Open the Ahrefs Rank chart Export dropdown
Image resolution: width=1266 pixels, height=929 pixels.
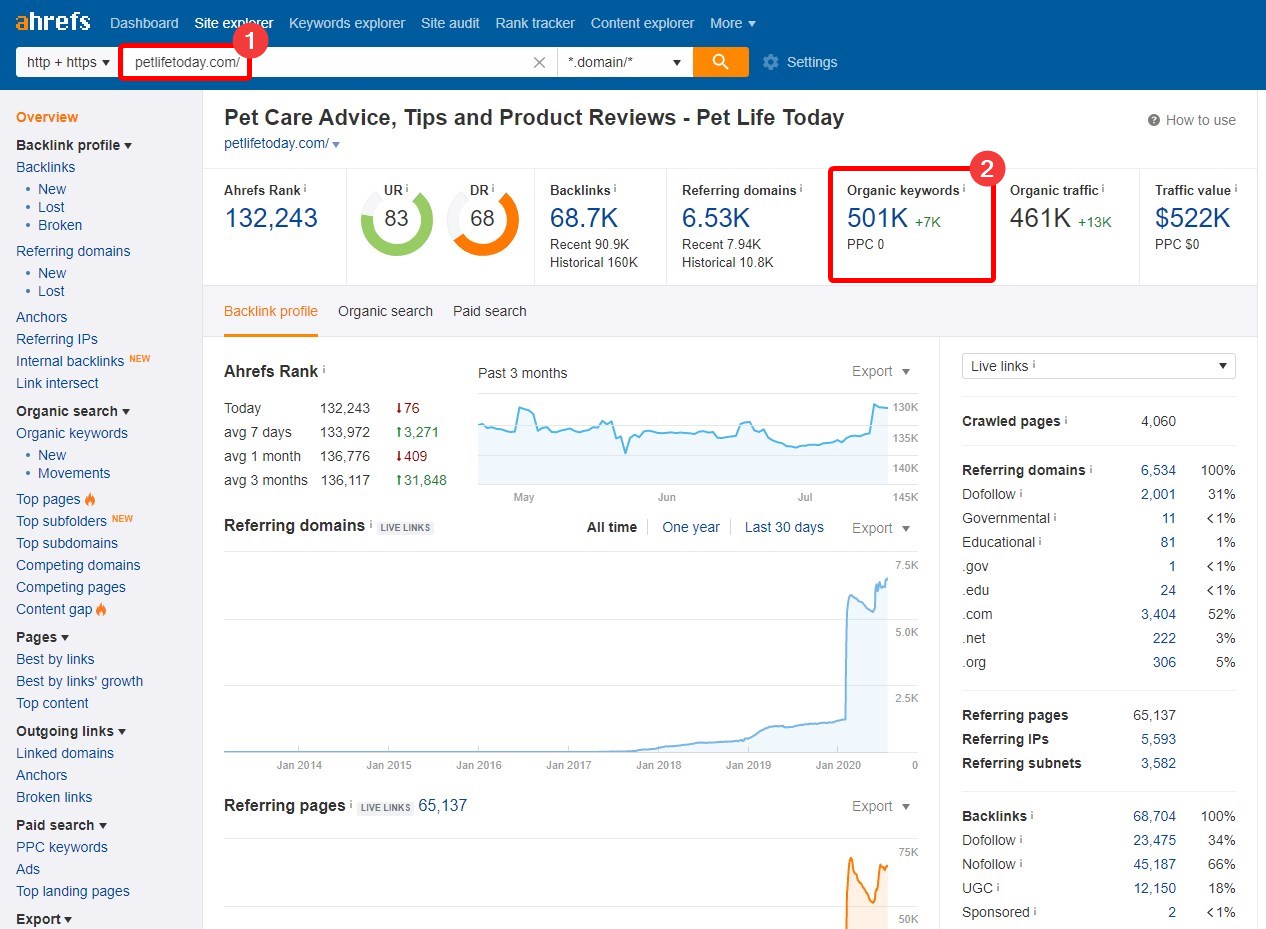pos(881,371)
